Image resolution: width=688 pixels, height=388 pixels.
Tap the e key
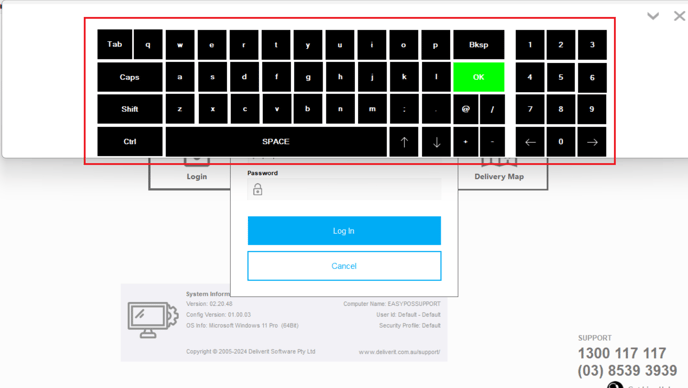pos(212,45)
